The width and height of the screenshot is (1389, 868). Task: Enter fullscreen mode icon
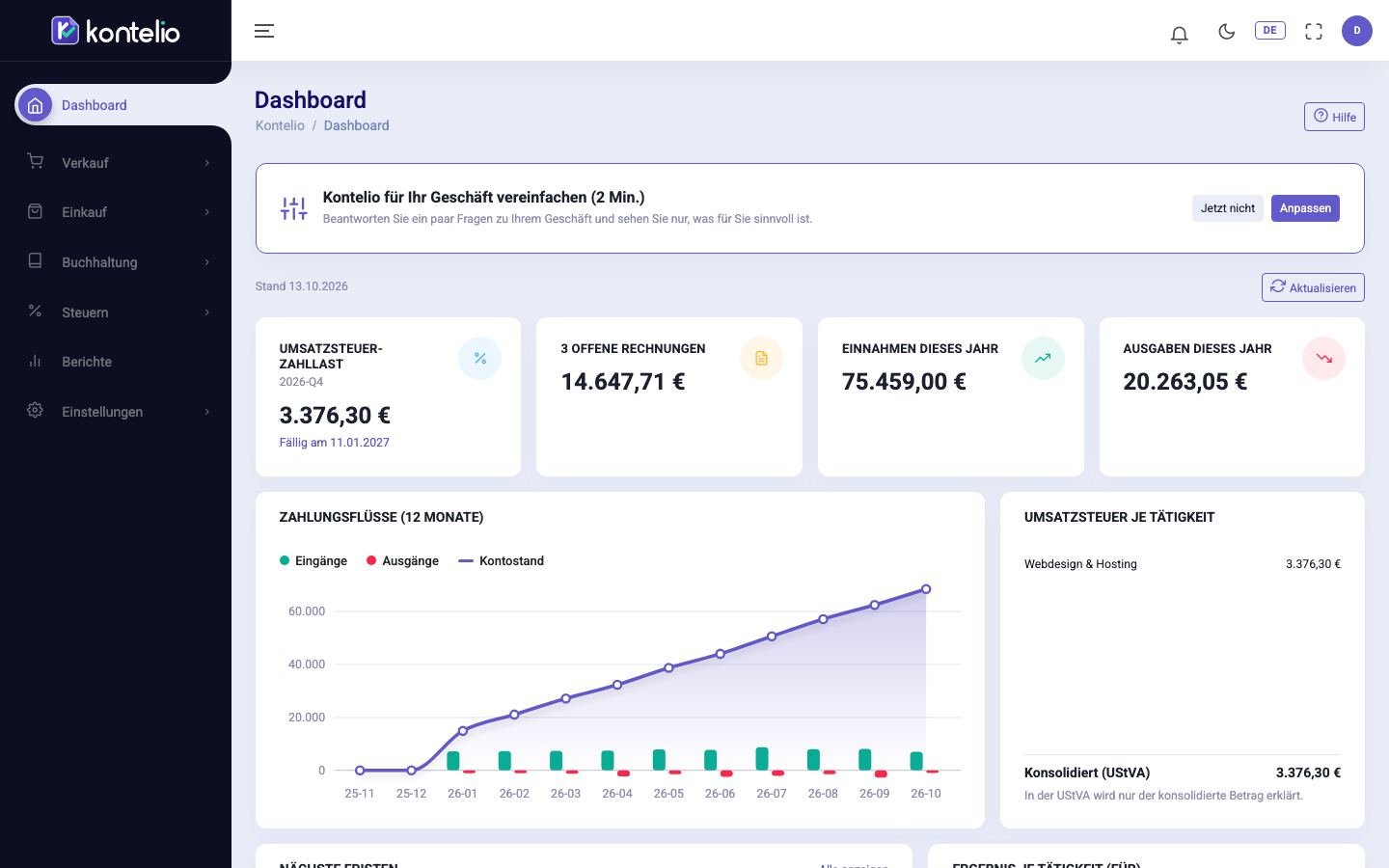(1314, 31)
